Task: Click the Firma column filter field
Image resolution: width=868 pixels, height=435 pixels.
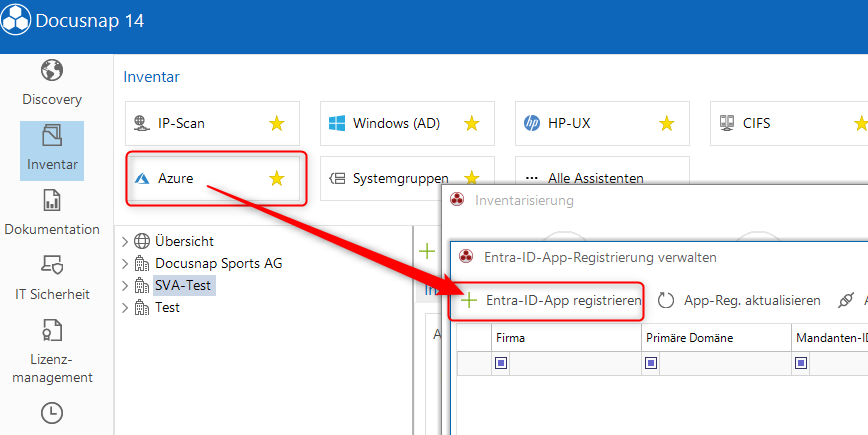Action: (573, 363)
